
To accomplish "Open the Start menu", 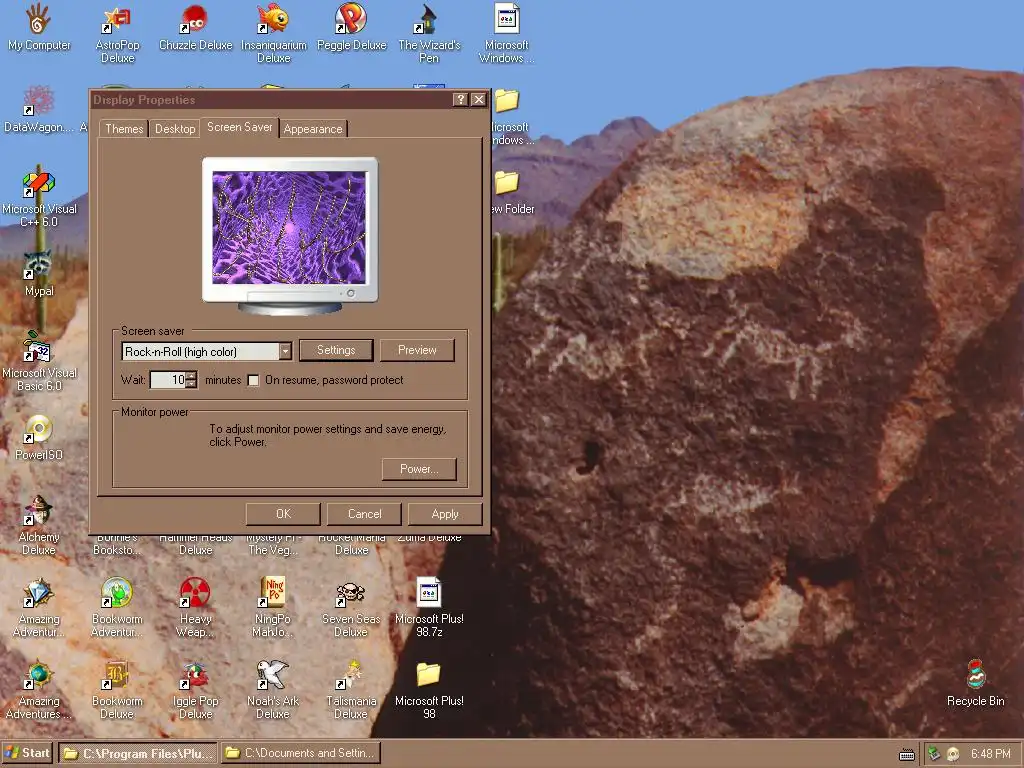I will (x=28, y=753).
